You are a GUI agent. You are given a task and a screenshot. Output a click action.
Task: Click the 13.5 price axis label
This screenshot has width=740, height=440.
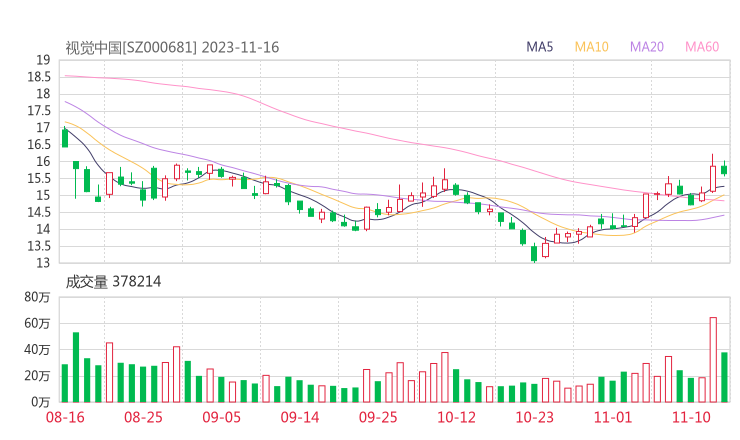point(39,246)
